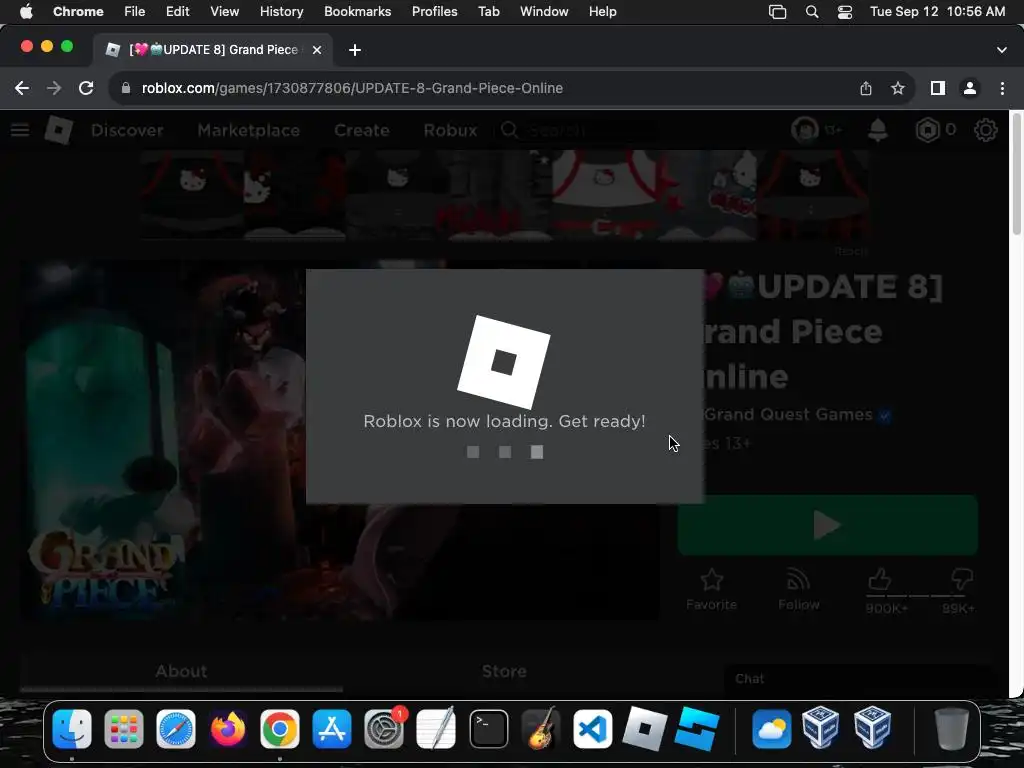Image resolution: width=1024 pixels, height=768 pixels.
Task: Start the game with green Play button
Action: [x=827, y=525]
